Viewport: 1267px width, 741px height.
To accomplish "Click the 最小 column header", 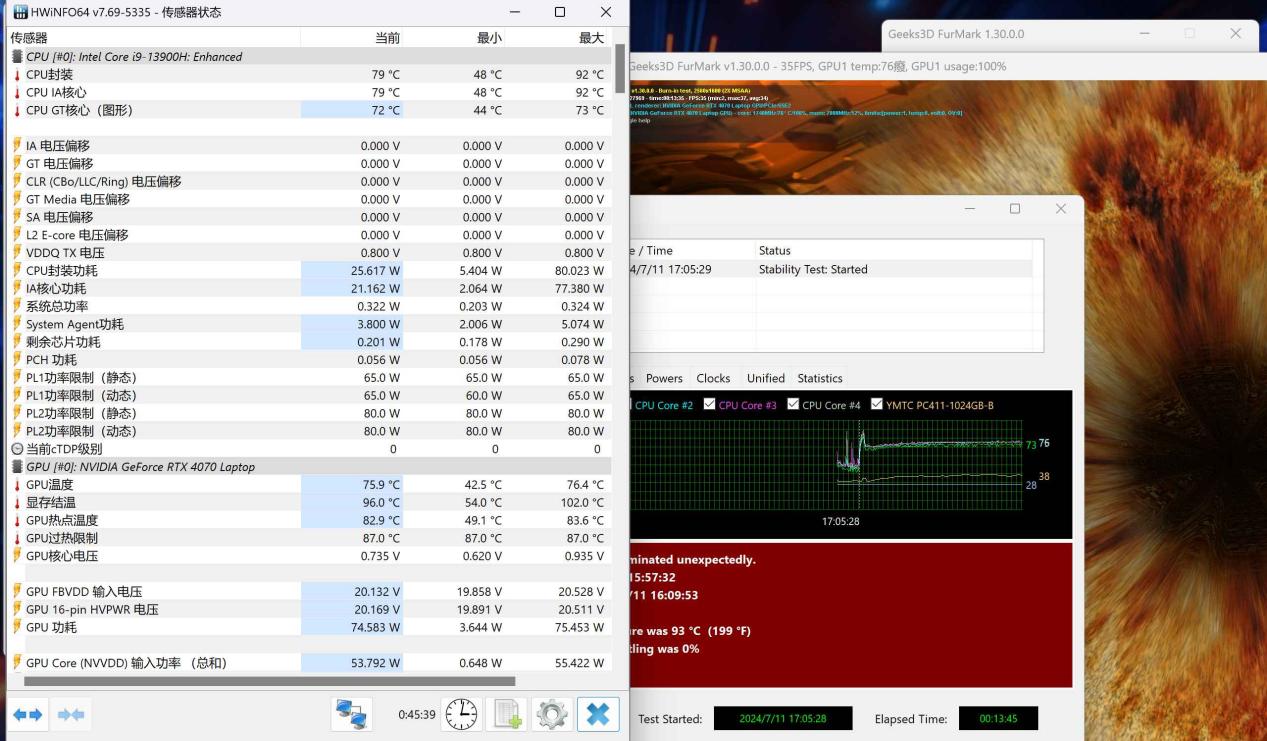I will click(453, 38).
